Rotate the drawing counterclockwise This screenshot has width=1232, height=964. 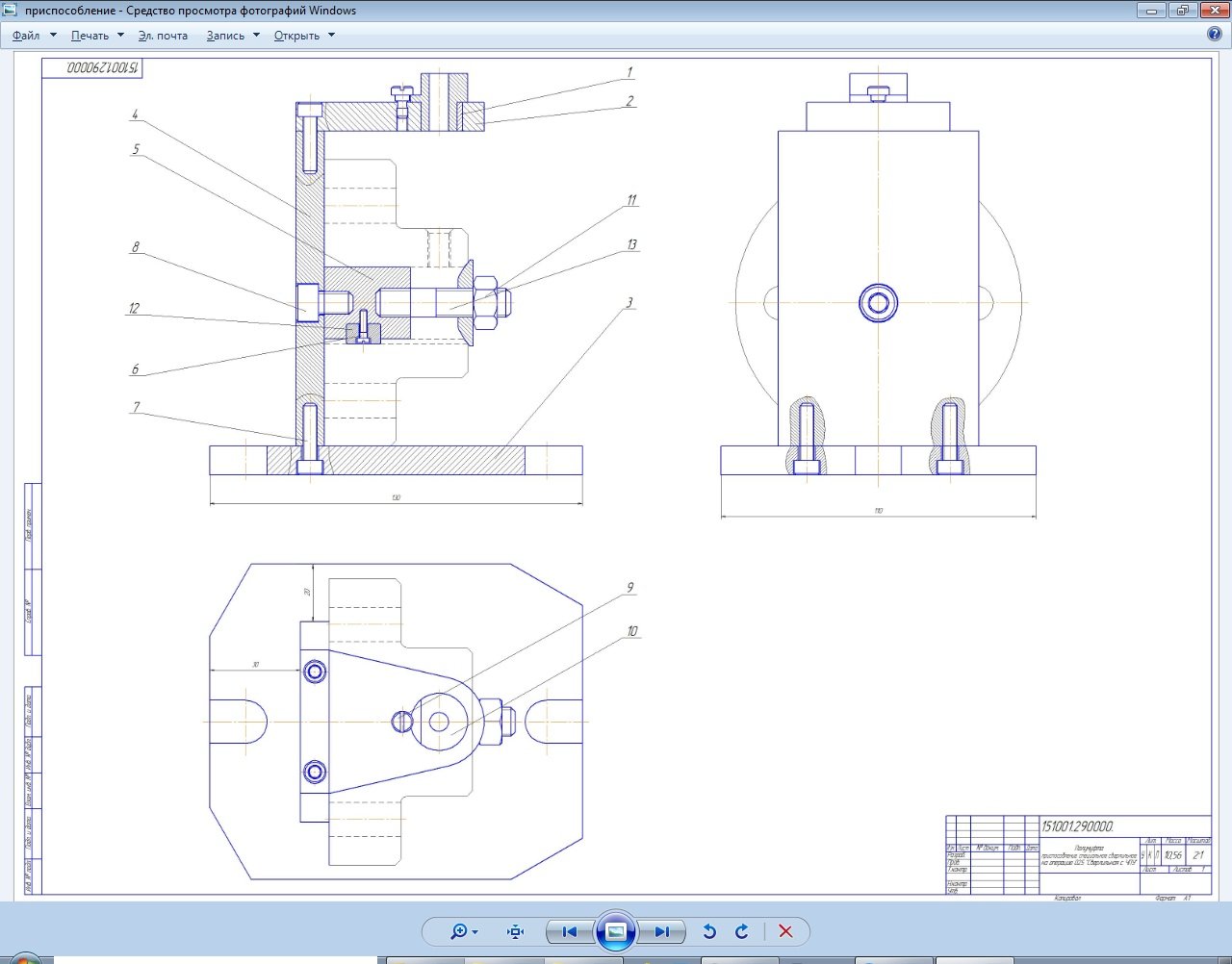pyautogui.click(x=709, y=931)
